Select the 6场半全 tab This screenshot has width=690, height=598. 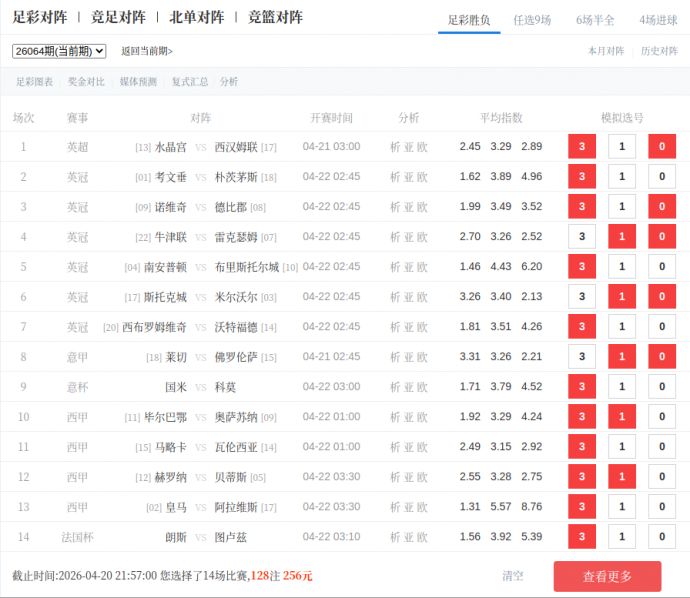595,20
